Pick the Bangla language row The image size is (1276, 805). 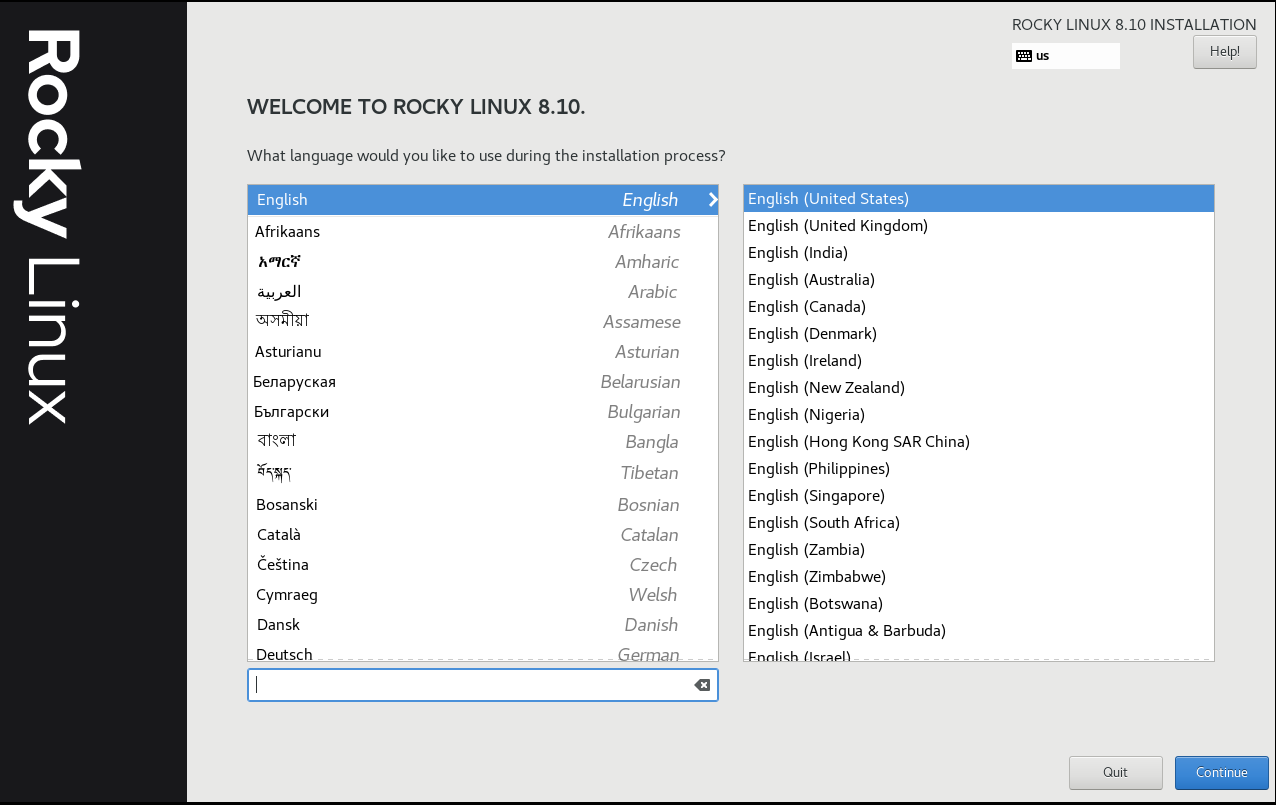click(483, 441)
